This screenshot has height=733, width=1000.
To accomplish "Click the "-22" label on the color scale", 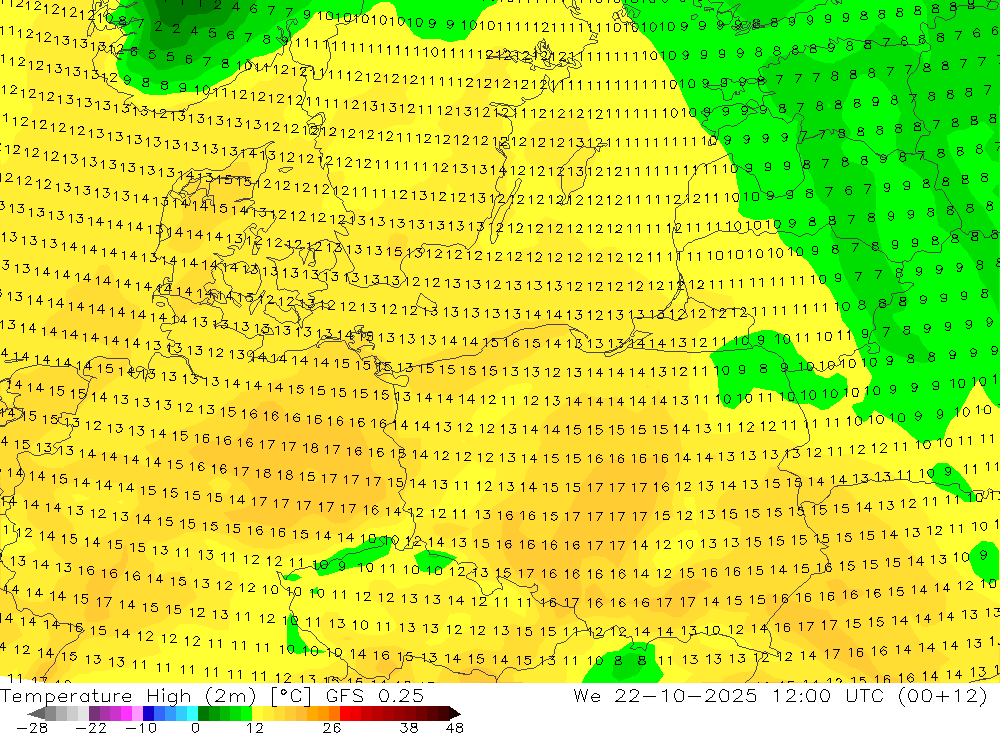I will click(x=91, y=727).
